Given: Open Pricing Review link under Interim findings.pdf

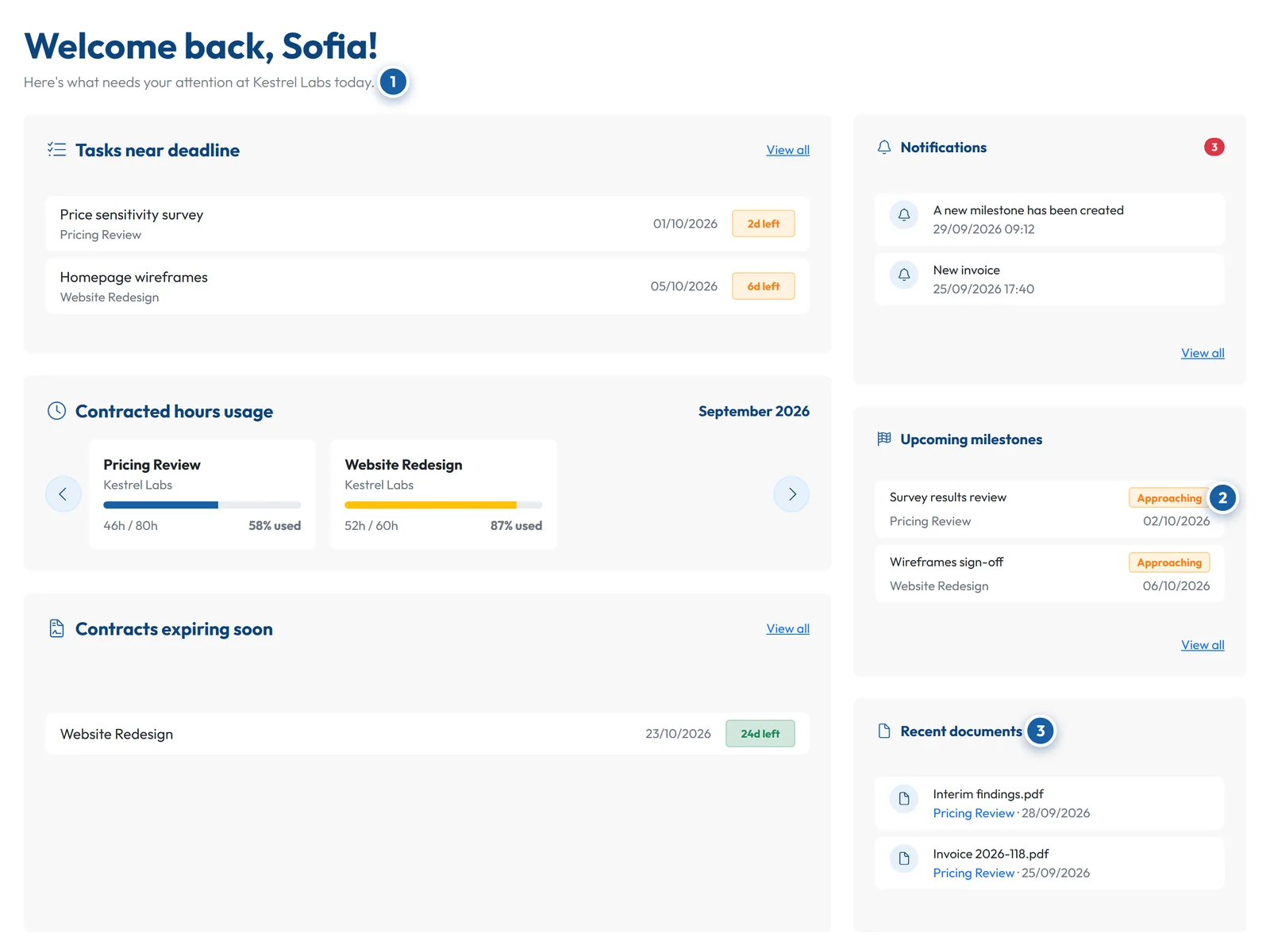Looking at the screenshot, I should (973, 813).
